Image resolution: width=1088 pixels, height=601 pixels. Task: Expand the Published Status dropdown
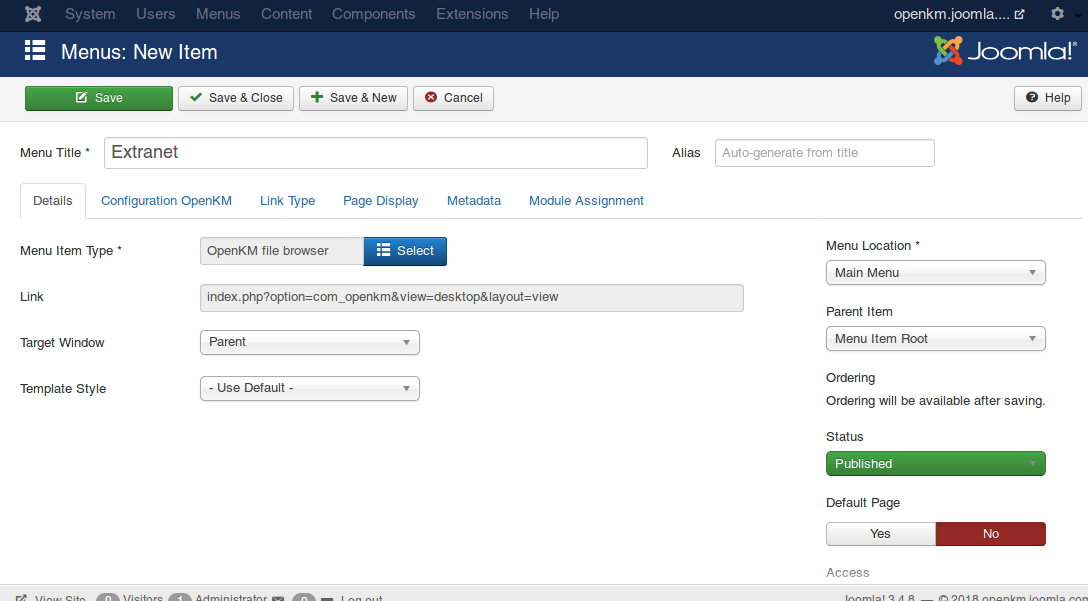coord(935,464)
